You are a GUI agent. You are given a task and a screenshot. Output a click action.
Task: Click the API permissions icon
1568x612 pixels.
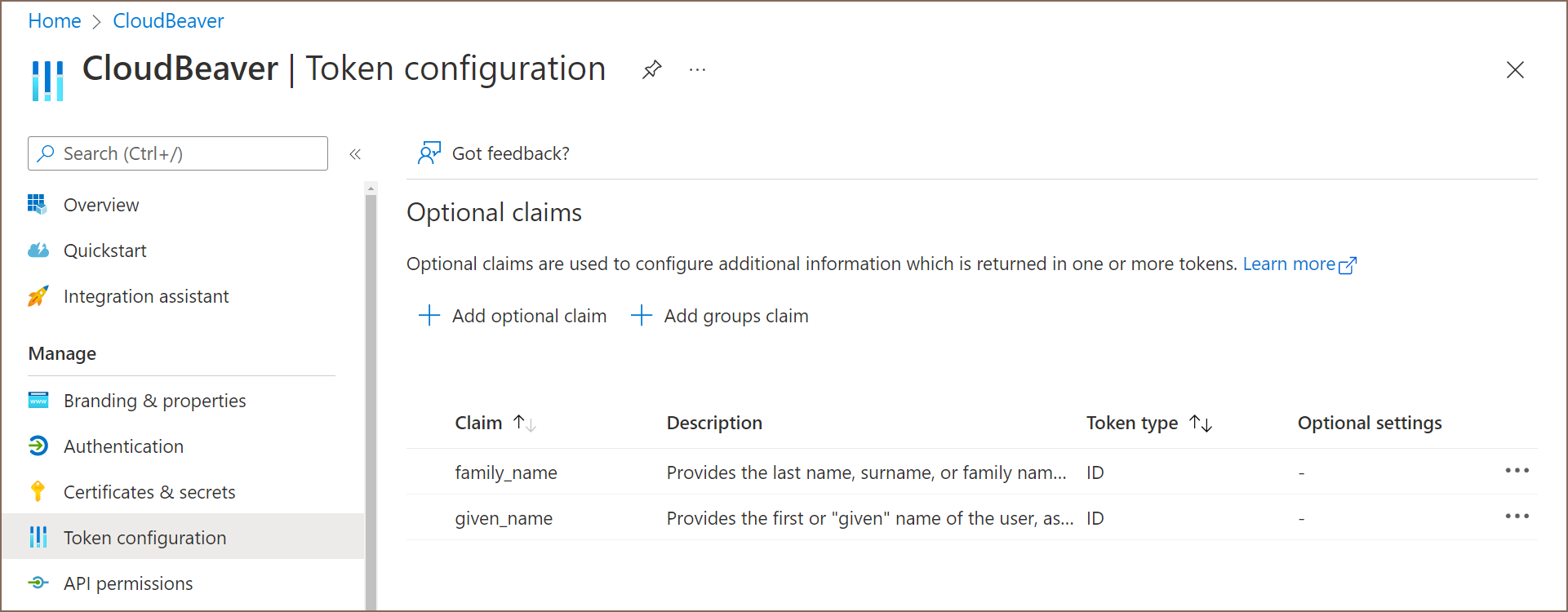(38, 583)
